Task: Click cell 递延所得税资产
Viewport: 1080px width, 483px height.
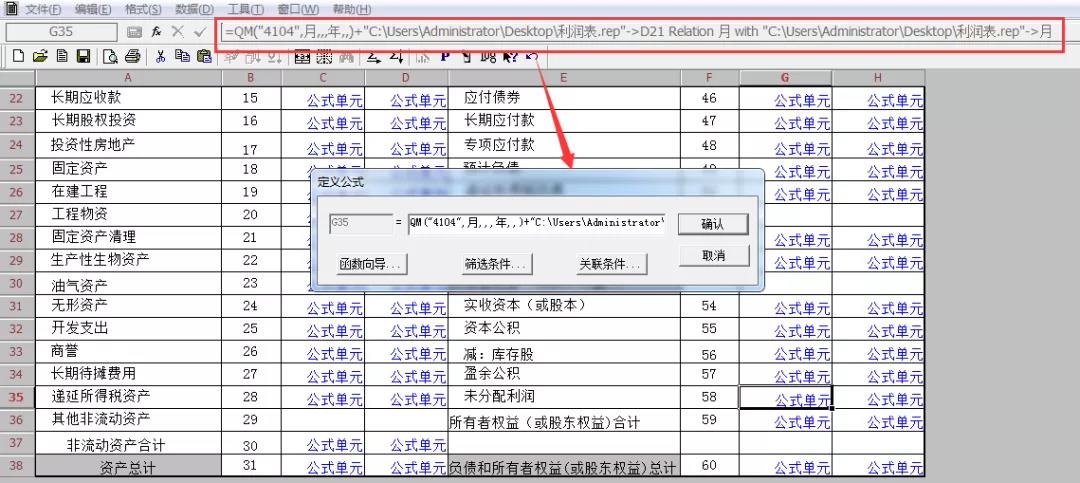Action: (x=128, y=397)
